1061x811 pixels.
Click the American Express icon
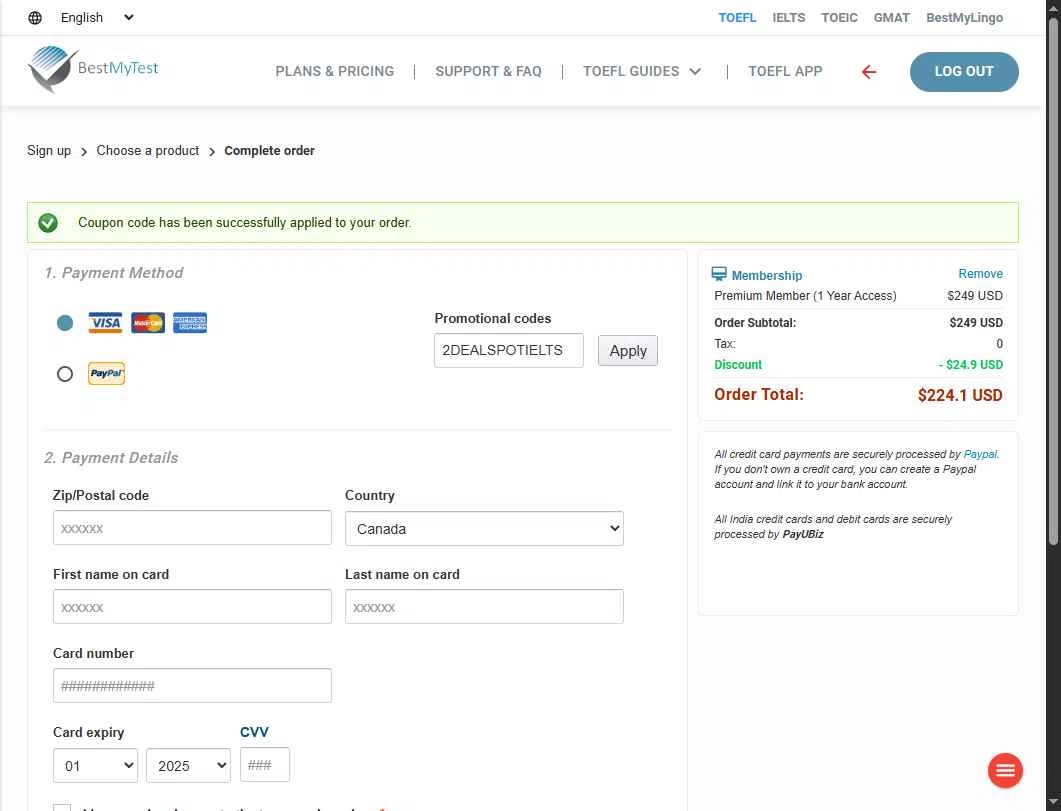(189, 323)
